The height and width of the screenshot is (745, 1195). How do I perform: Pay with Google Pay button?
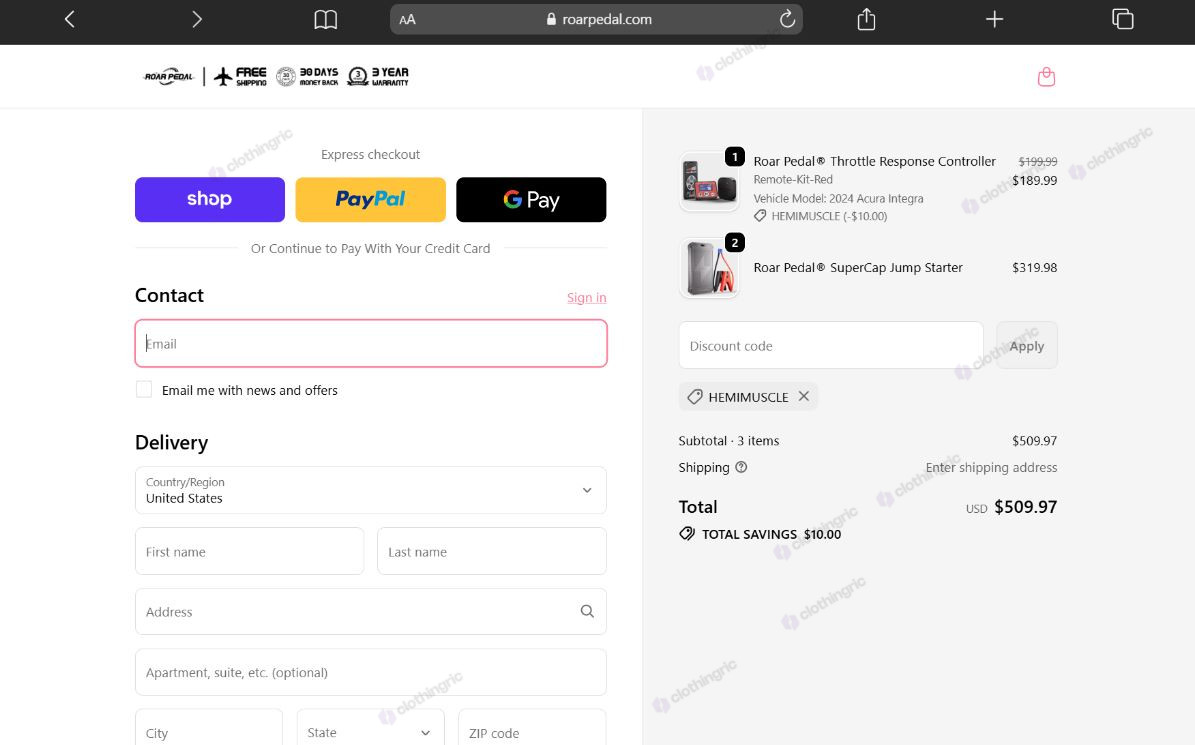click(x=531, y=200)
